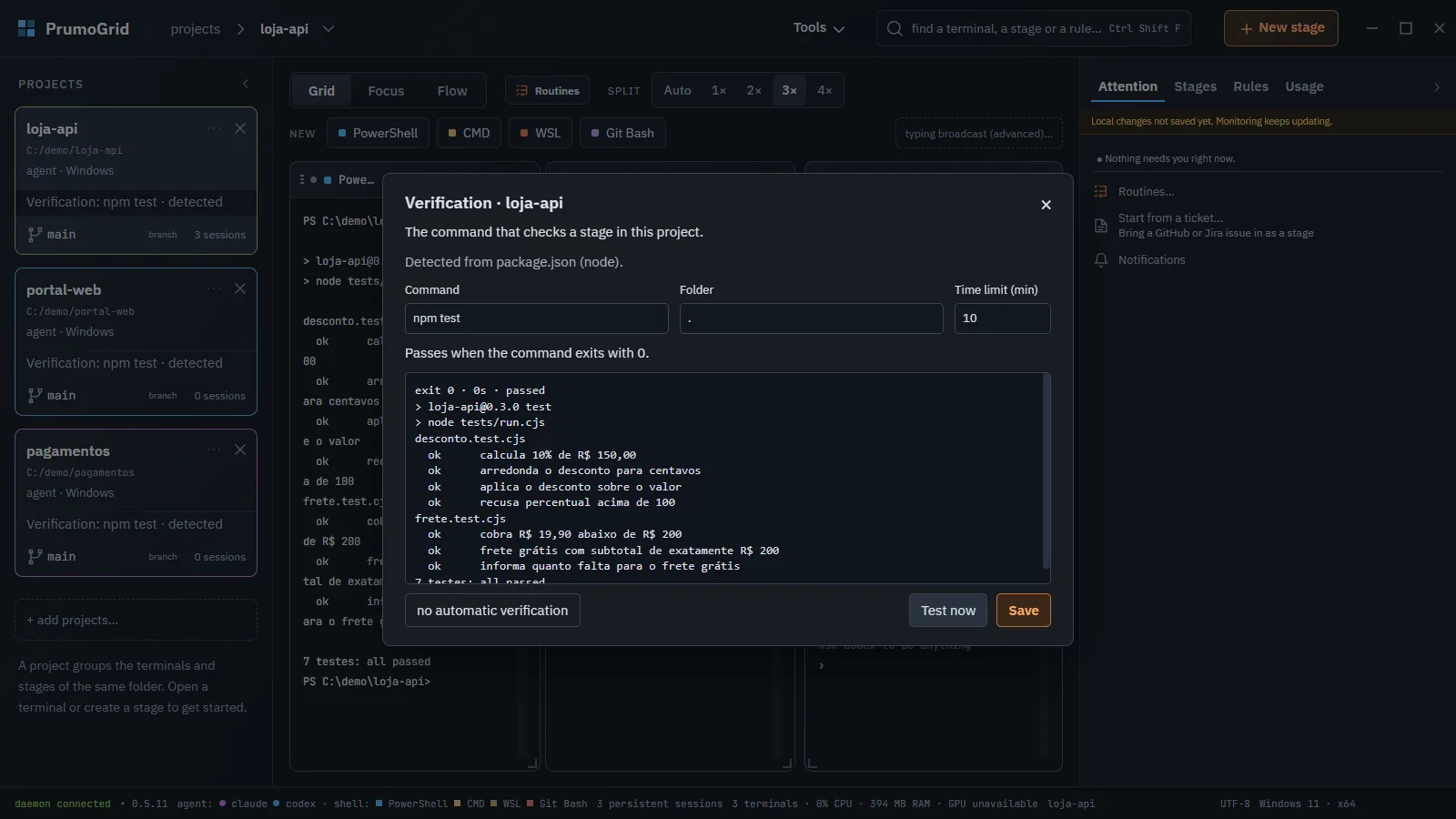Remove the portal-web project card
Image resolution: width=1456 pixels, height=819 pixels.
[x=240, y=289]
